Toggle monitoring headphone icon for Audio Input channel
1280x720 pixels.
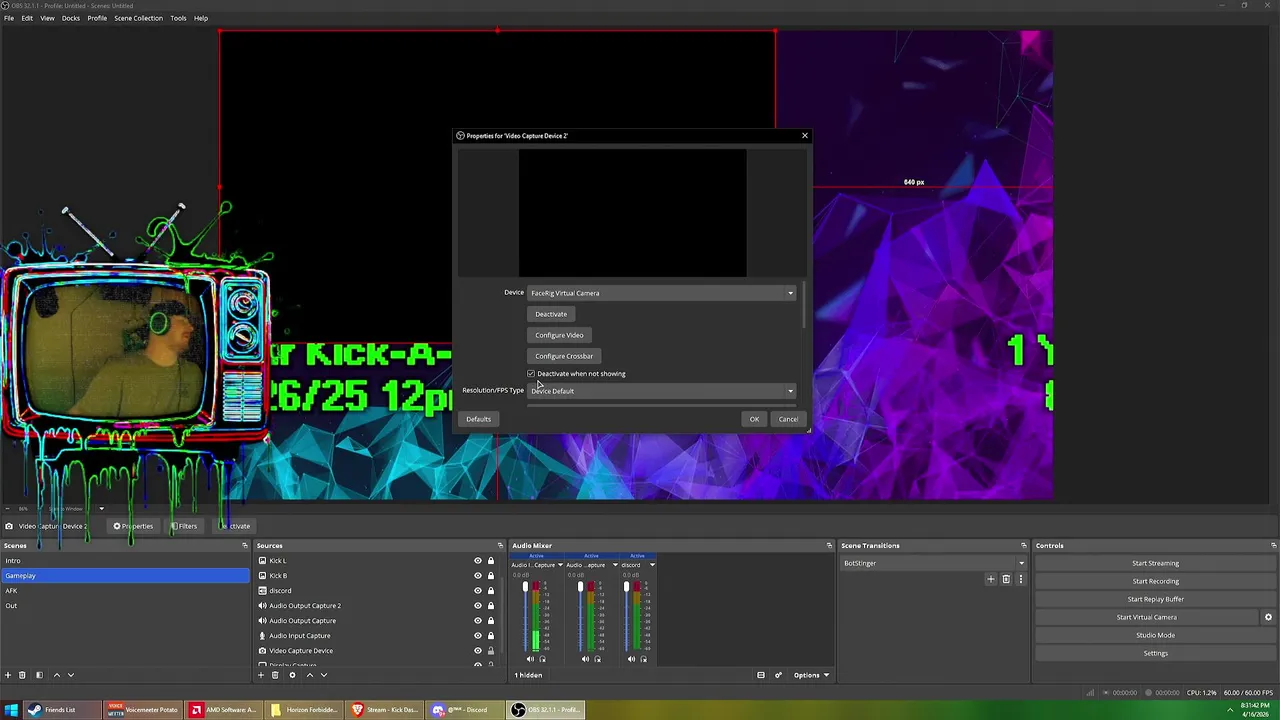pyautogui.click(x=542, y=659)
